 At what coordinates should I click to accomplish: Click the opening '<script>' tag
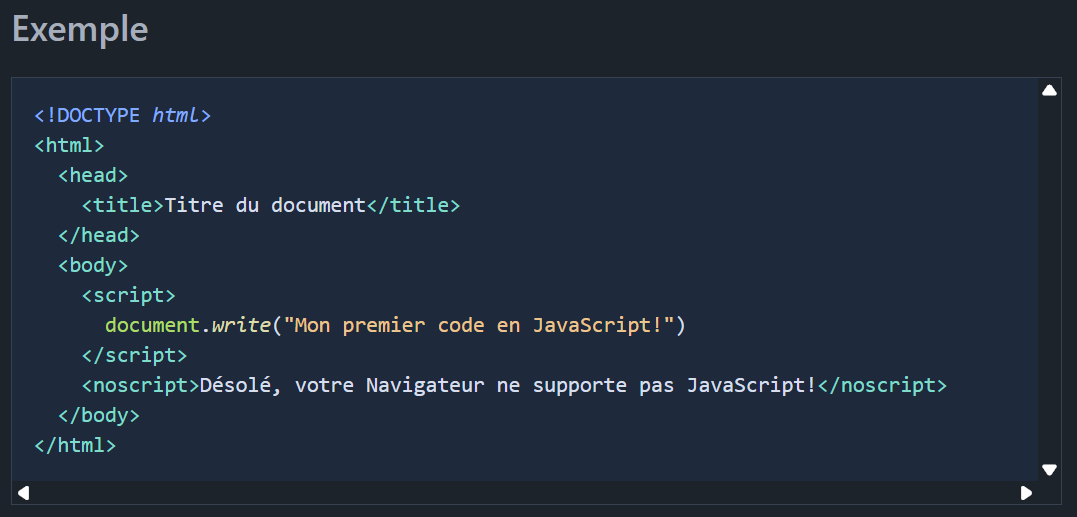coord(129,296)
